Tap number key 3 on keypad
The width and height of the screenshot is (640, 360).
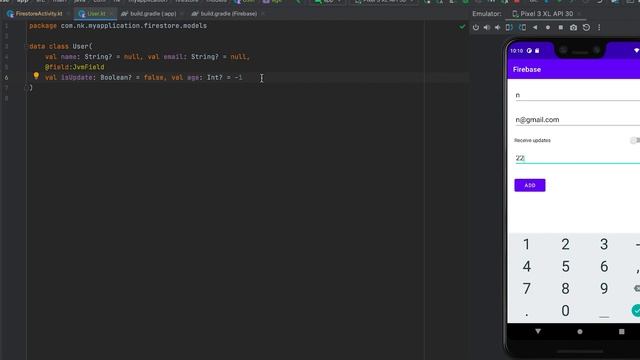coord(604,244)
